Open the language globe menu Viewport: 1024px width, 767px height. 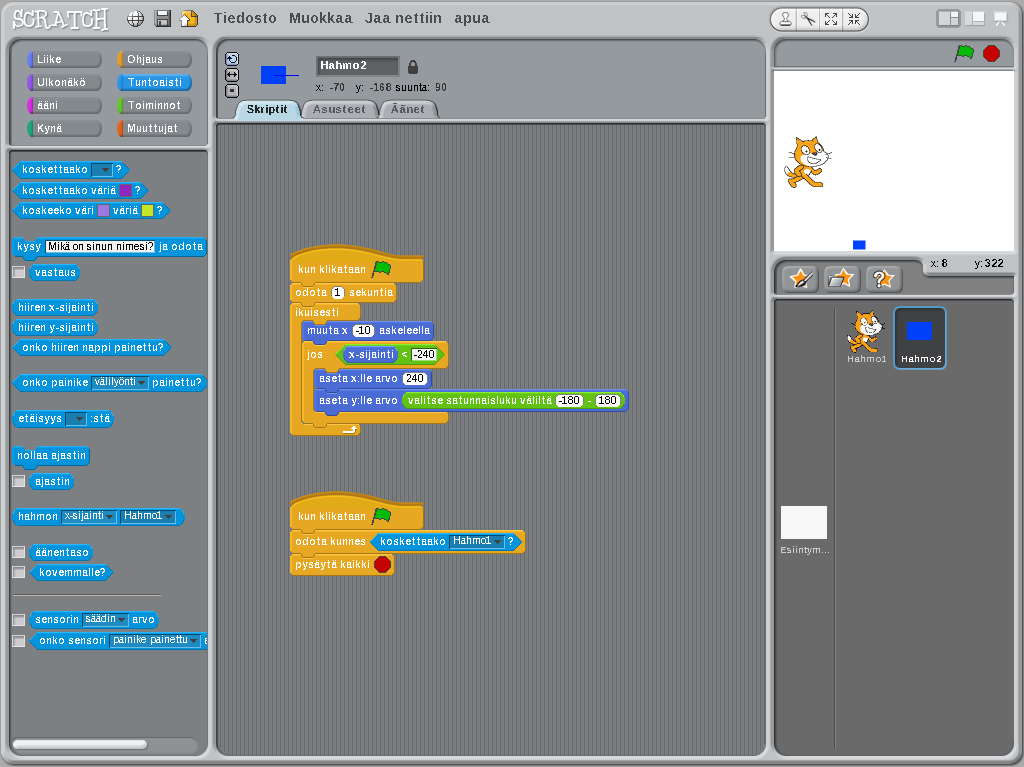point(135,19)
